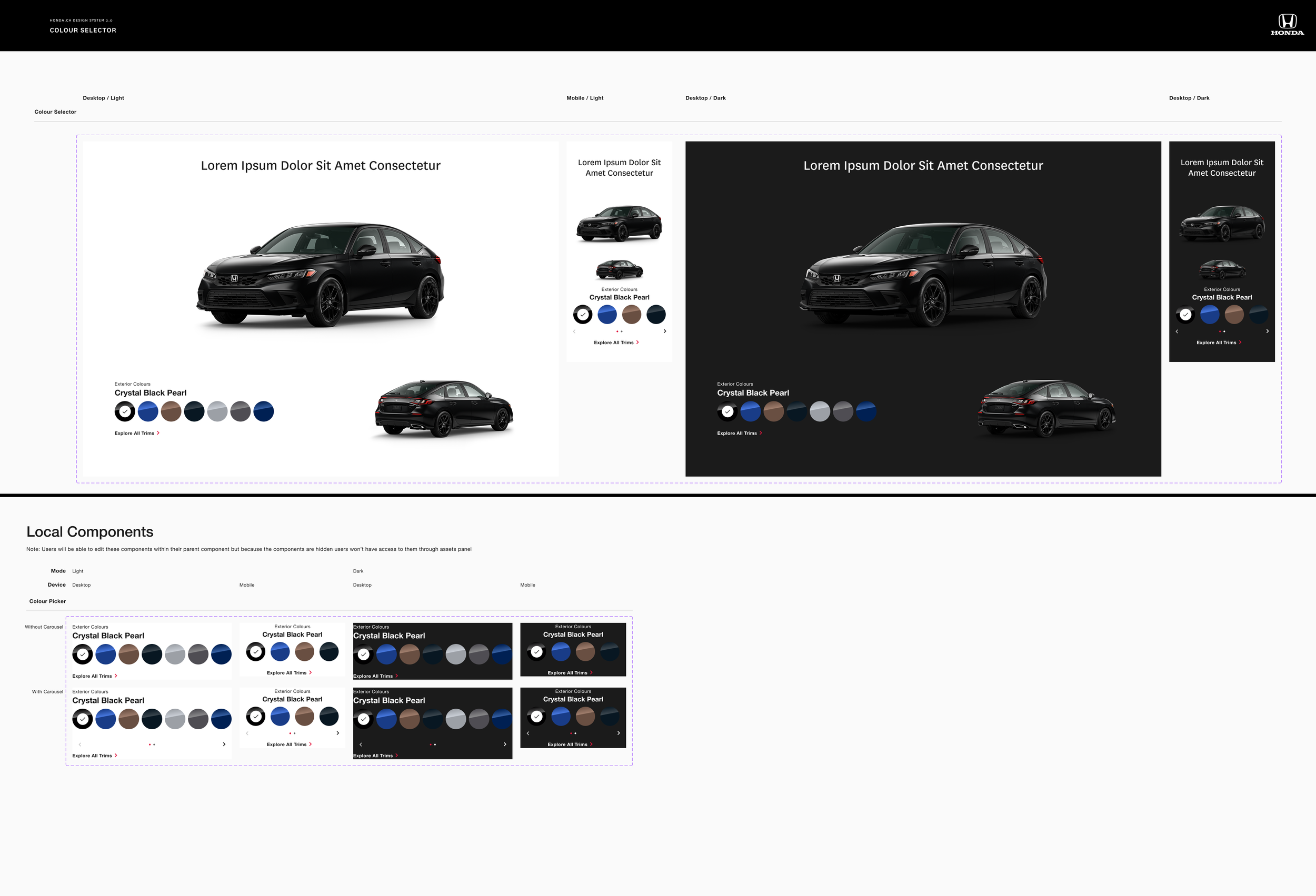The height and width of the screenshot is (896, 1316).
Task: Click the Honda logo in the header
Action: (x=1287, y=25)
